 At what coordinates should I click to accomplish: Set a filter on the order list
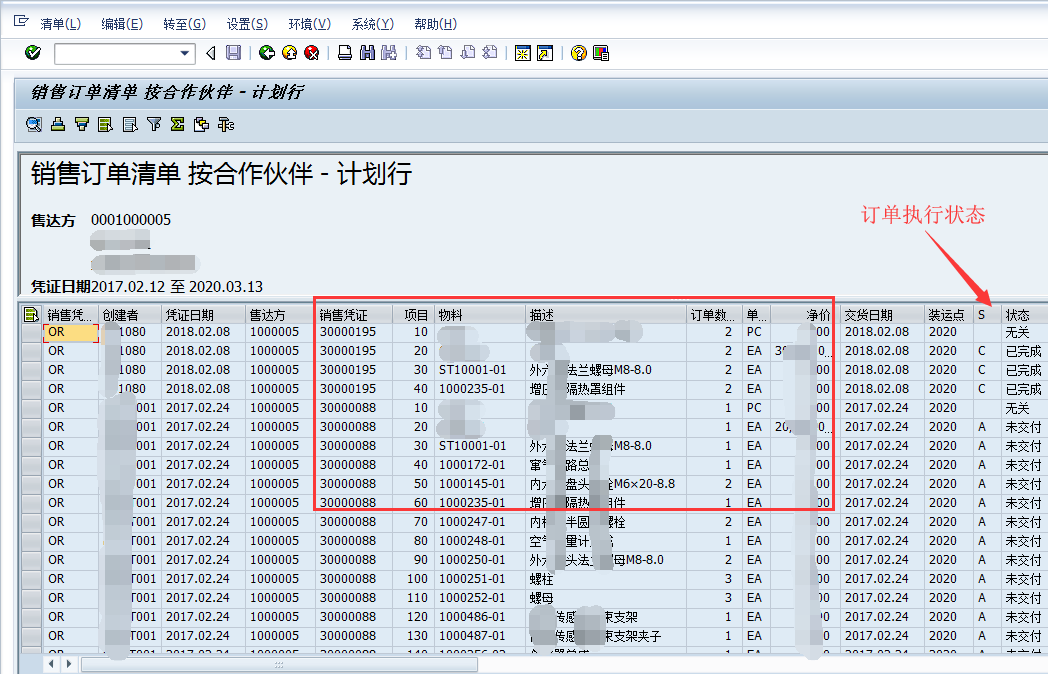[x=154, y=124]
